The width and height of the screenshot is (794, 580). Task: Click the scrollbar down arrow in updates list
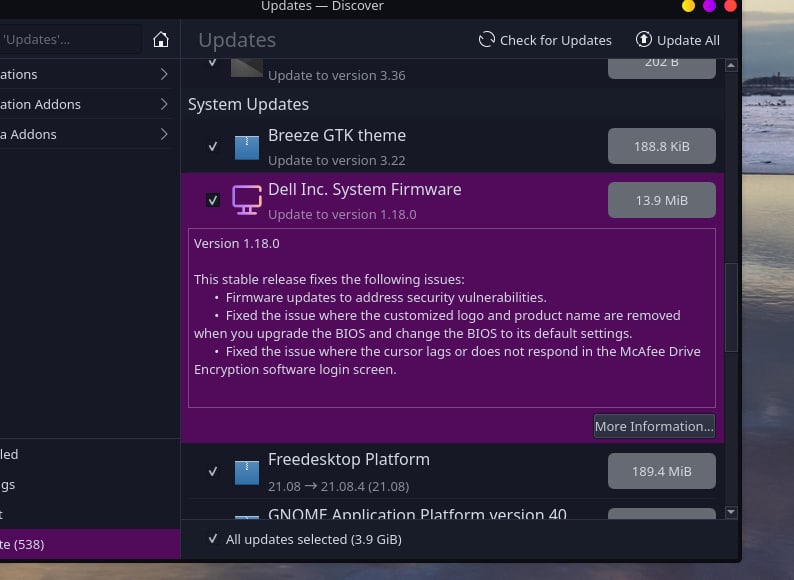(731, 512)
